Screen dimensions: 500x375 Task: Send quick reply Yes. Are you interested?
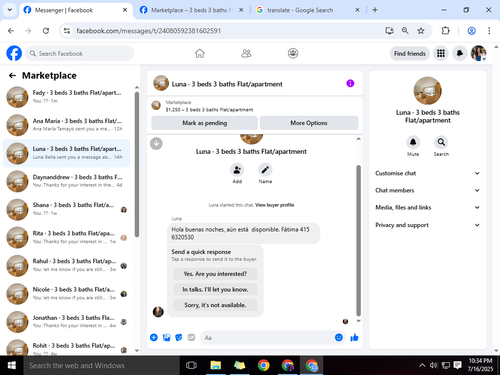(215, 274)
